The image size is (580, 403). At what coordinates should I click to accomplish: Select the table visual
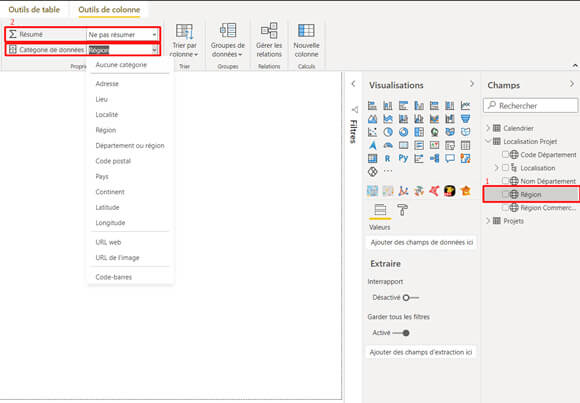[465, 145]
